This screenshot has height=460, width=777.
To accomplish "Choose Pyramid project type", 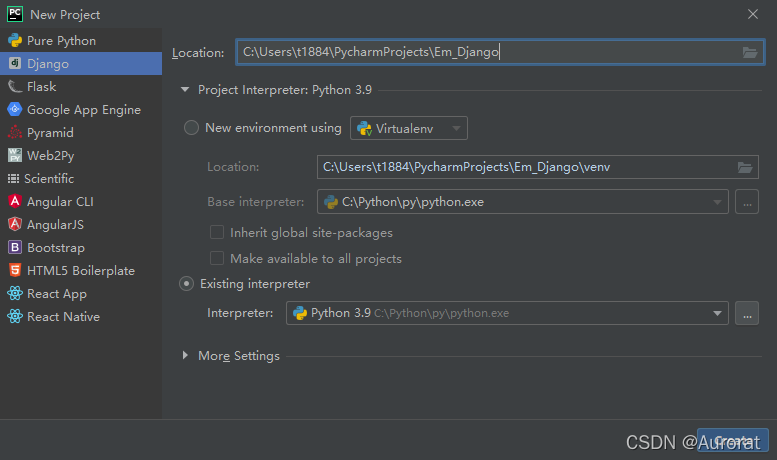I will tap(81, 132).
